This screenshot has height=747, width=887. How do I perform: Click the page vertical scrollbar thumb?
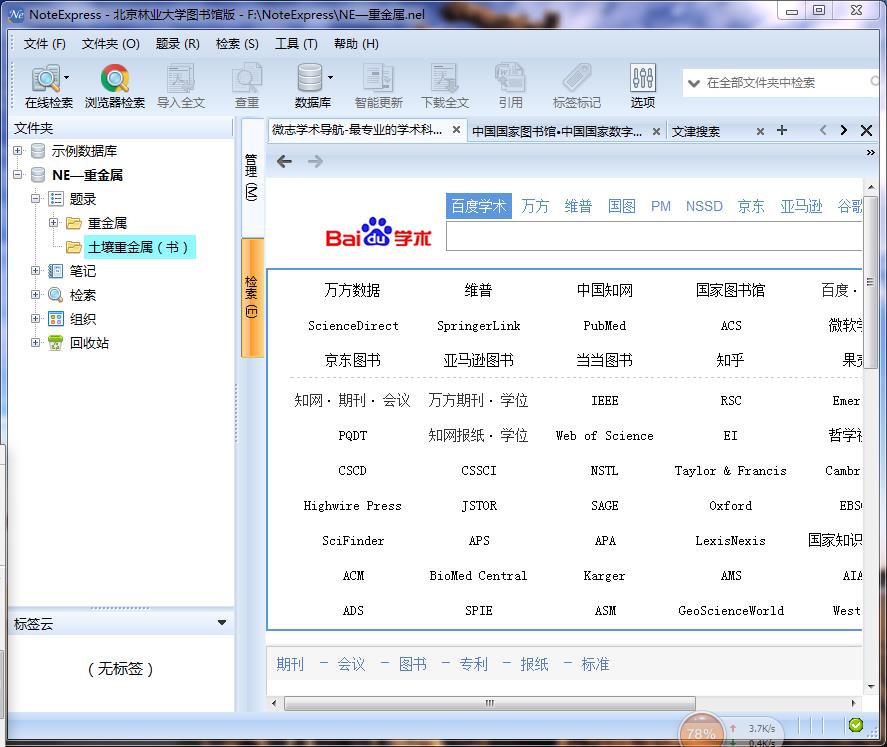pos(871,282)
